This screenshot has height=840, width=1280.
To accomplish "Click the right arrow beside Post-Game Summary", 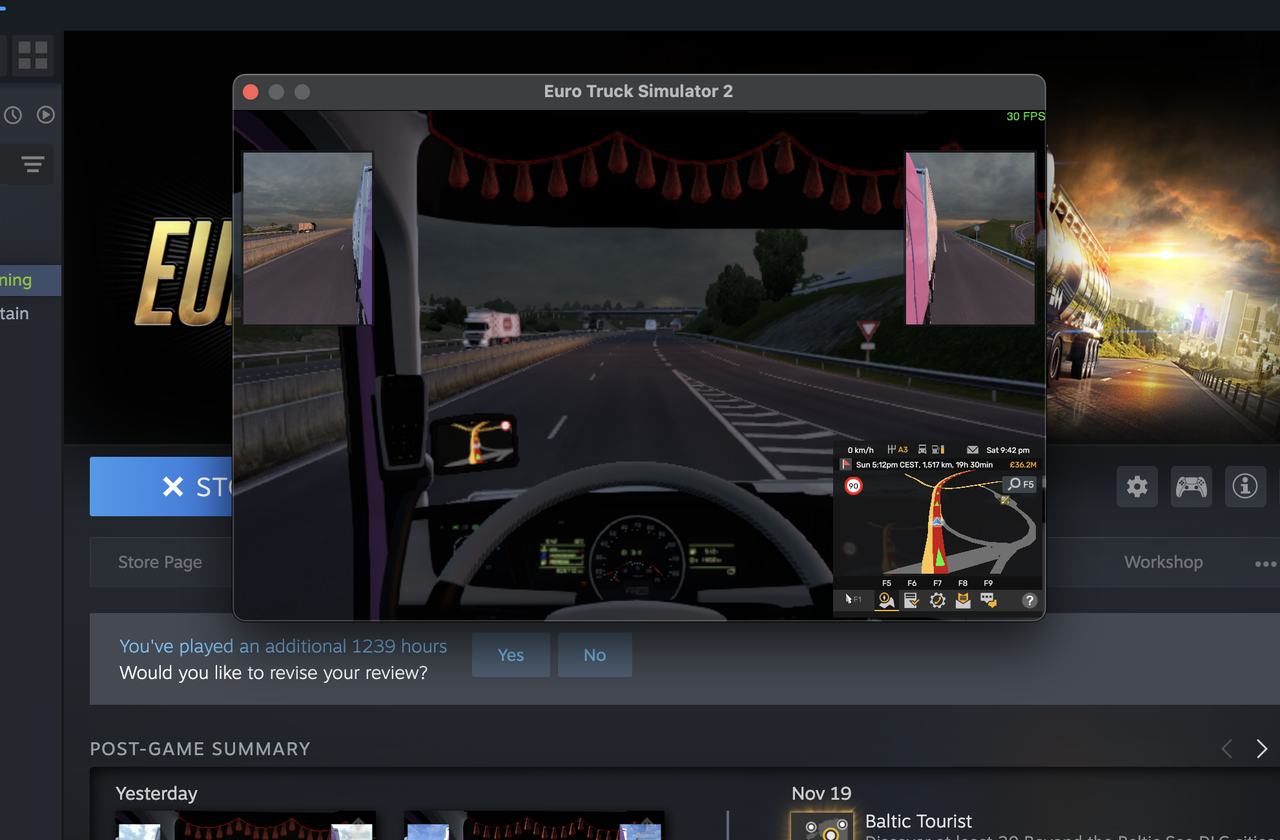I will coord(1262,748).
